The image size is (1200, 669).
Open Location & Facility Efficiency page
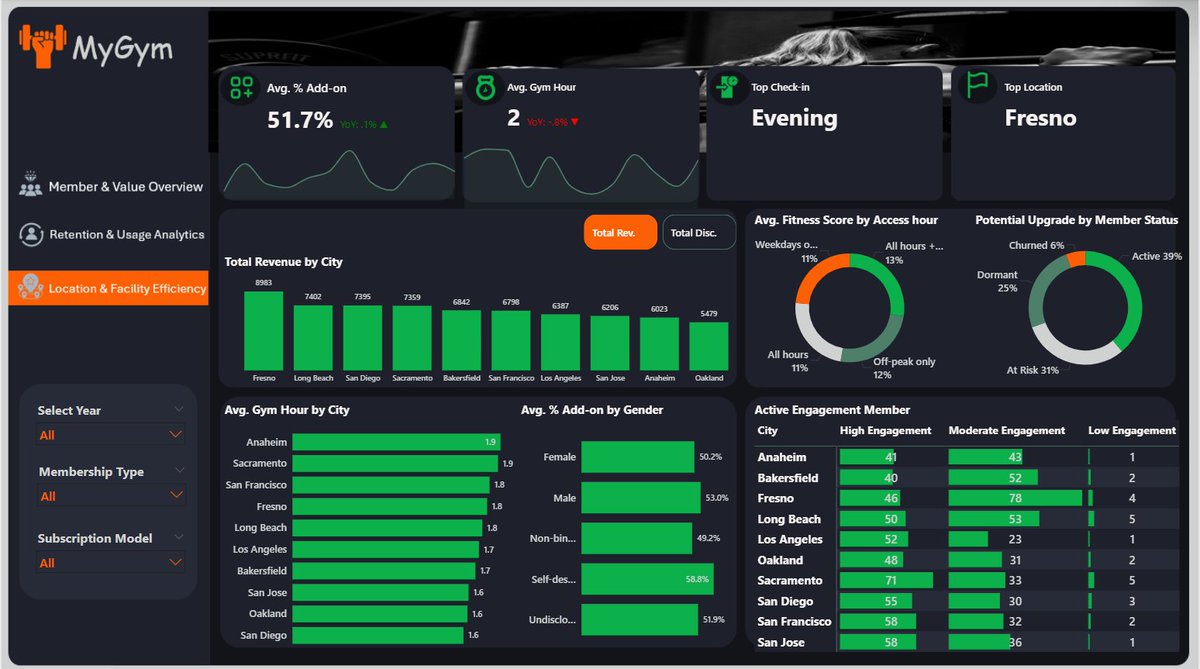point(108,288)
